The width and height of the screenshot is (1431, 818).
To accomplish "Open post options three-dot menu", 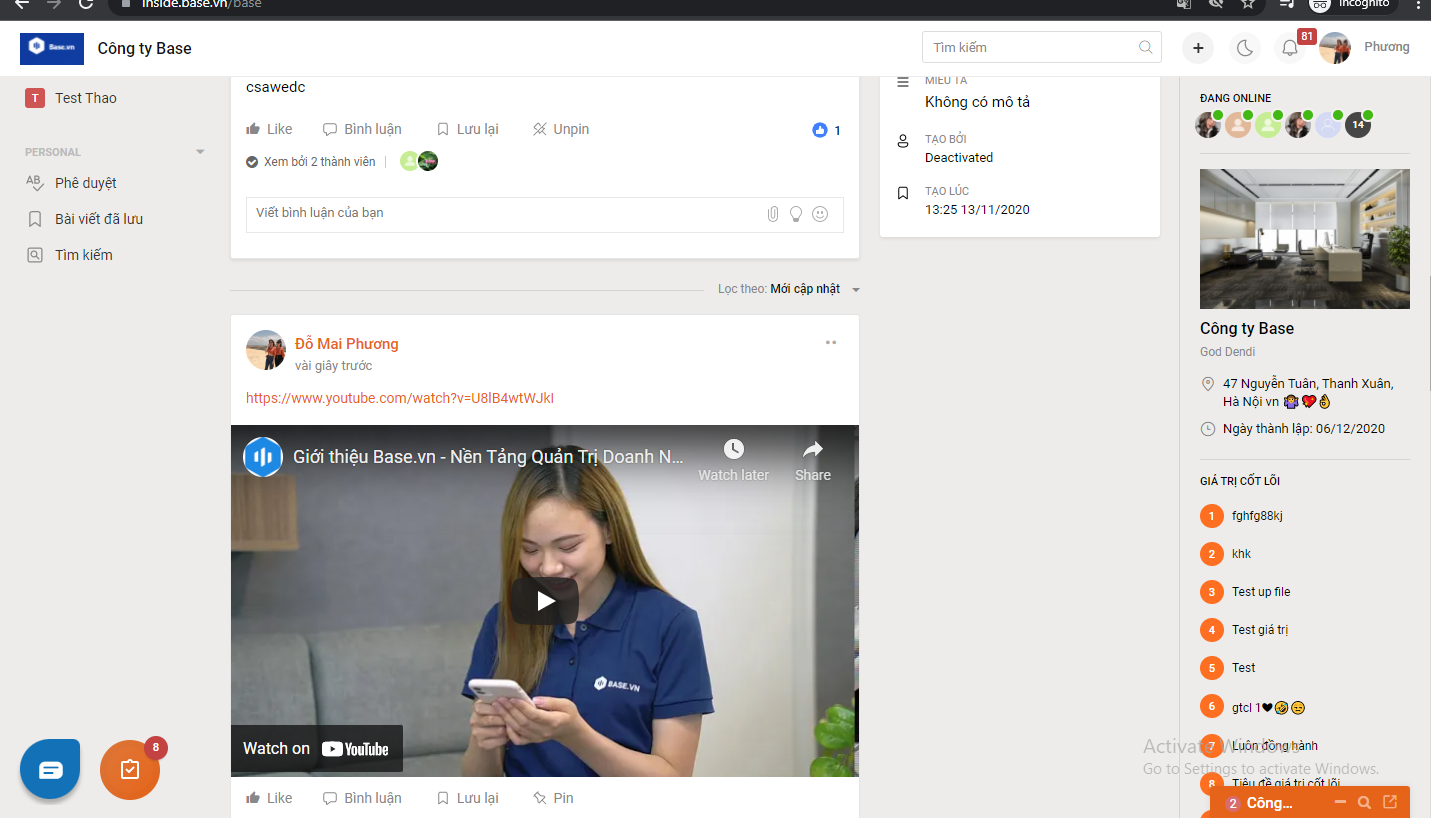I will coord(830,343).
